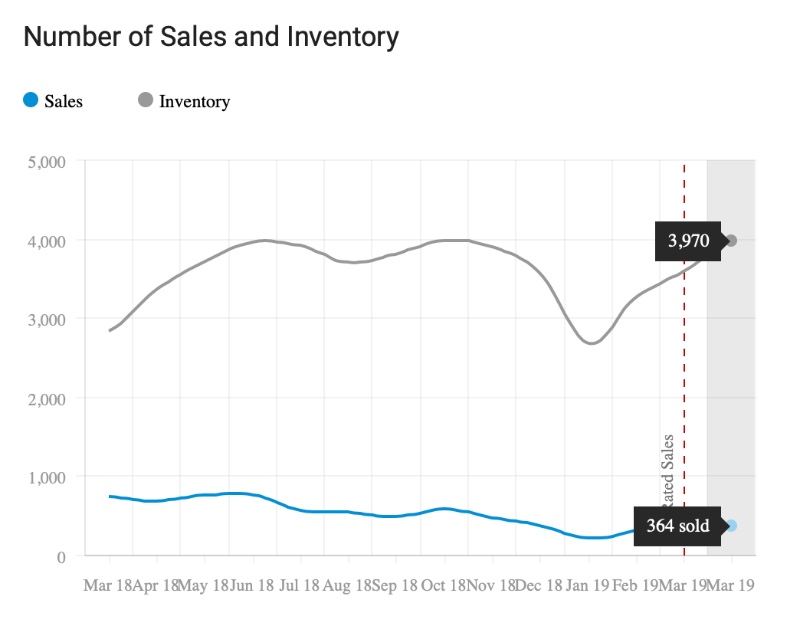This screenshot has height=626, width=800.
Task: Click the red dashed prorated sales line
Action: pyautogui.click(x=684, y=357)
